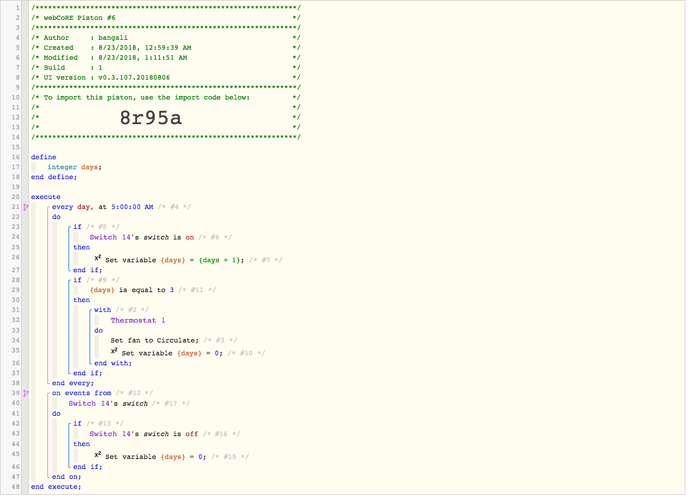Select condition 'Switch 14's switch is off'
Viewport: 690px width, 497px height.
pos(144,434)
